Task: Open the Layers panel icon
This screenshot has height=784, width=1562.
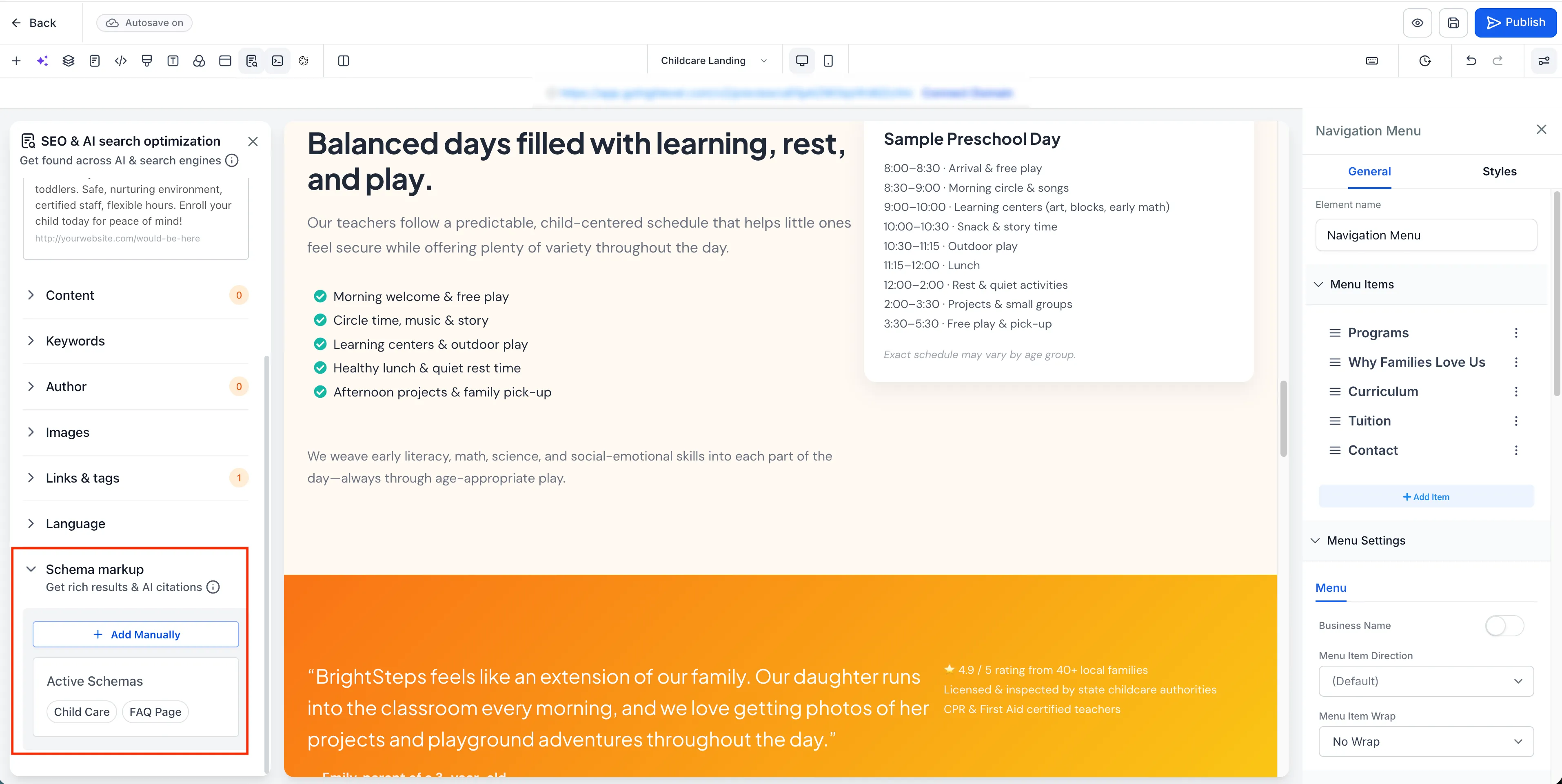Action: click(68, 61)
